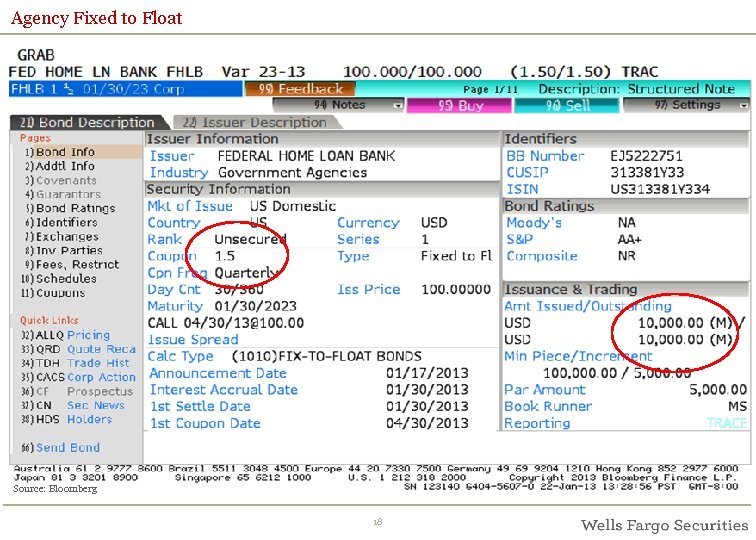Click the Composite rating label
Image resolution: width=756 pixels, height=540 pixels.
[541, 256]
